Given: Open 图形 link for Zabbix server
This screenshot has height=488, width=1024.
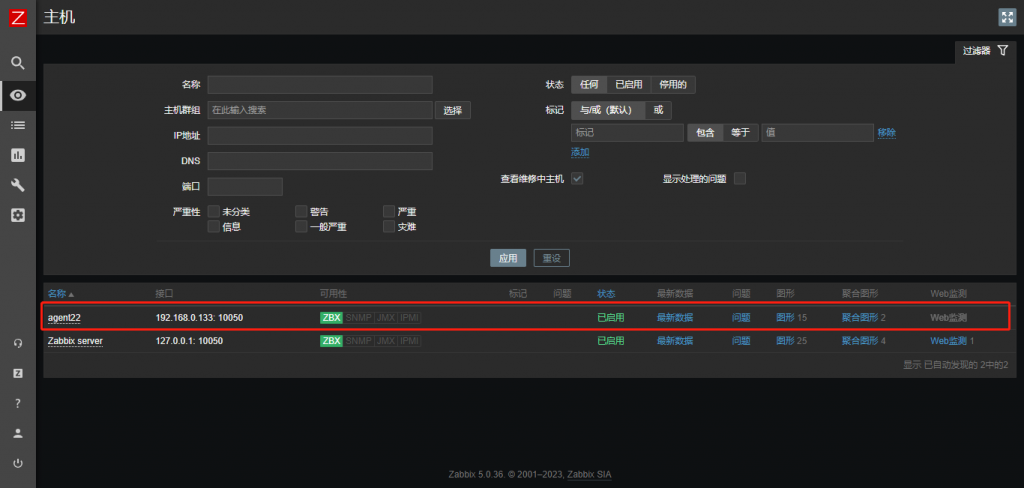Looking at the screenshot, I should click(785, 341).
